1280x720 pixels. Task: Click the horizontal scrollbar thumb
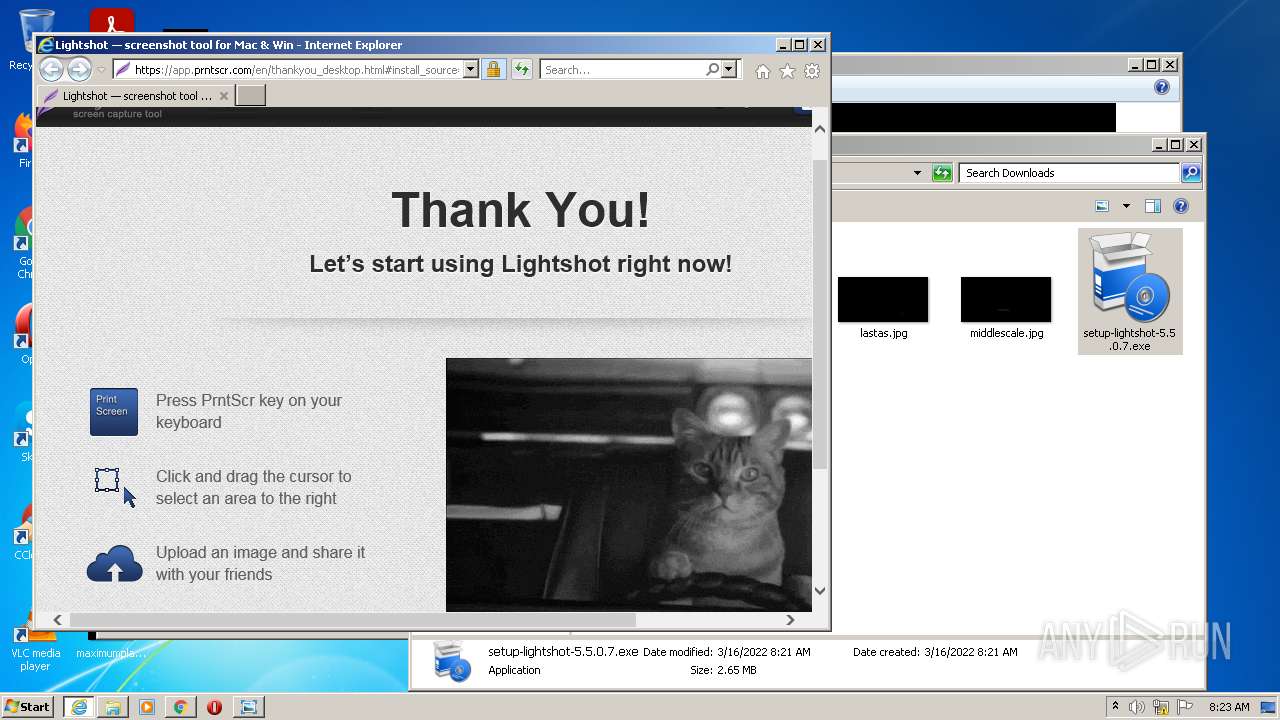pyautogui.click(x=353, y=620)
